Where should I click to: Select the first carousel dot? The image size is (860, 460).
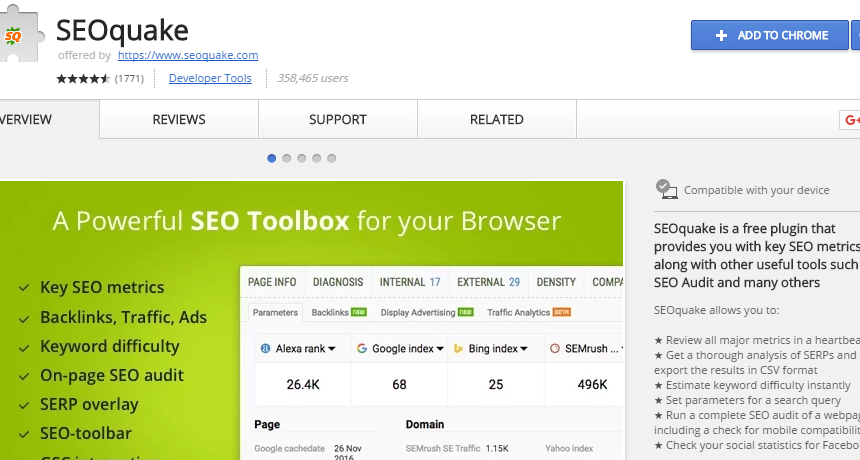pyautogui.click(x=271, y=158)
